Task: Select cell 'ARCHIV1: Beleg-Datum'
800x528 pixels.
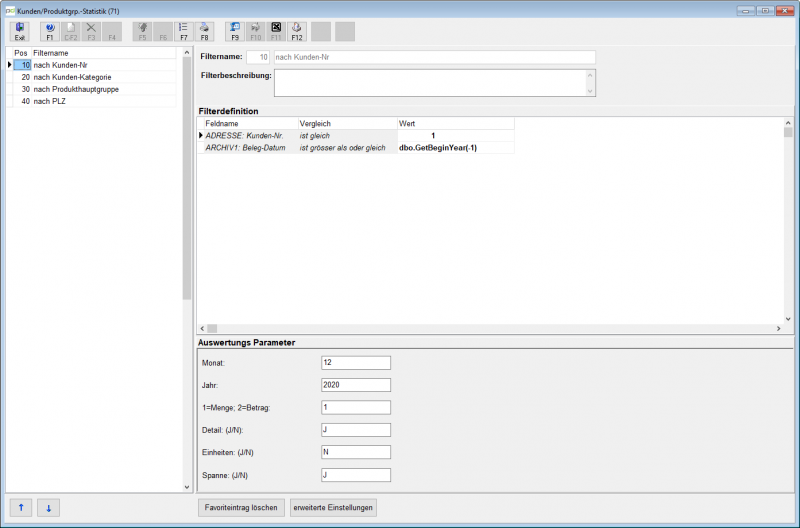Action: tap(251, 148)
